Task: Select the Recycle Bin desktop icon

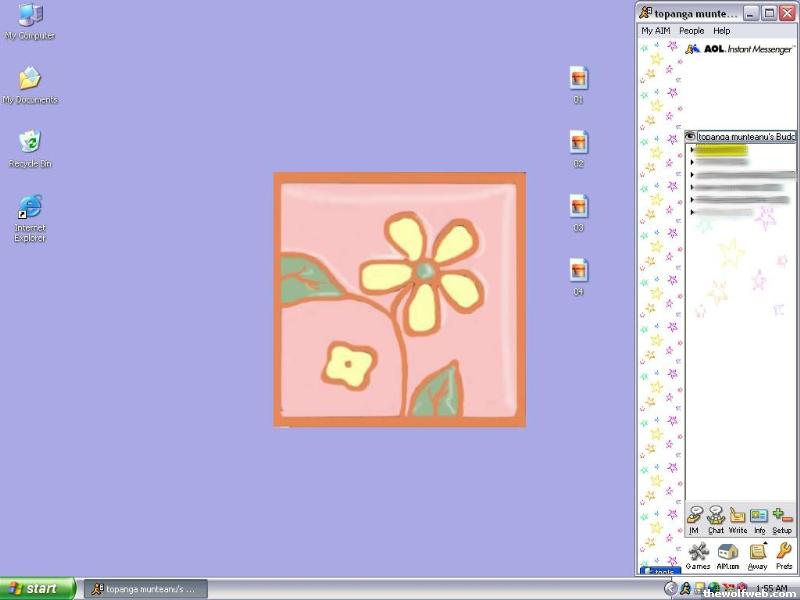Action: pyautogui.click(x=30, y=143)
